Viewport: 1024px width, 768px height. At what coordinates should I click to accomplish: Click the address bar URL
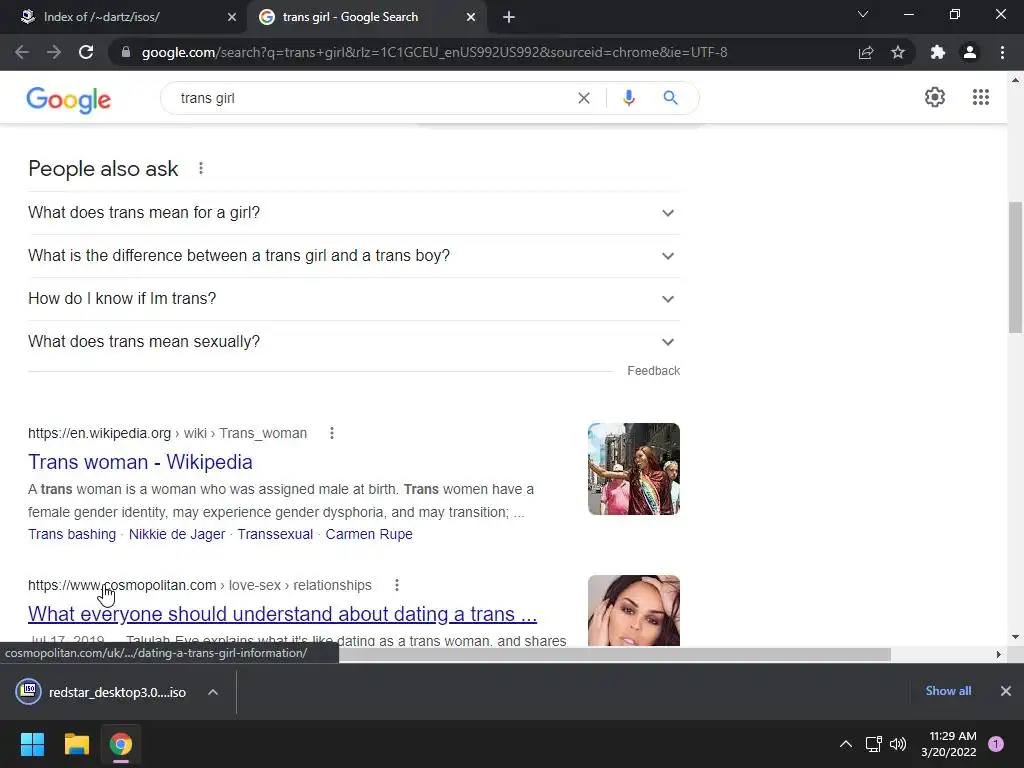434,52
